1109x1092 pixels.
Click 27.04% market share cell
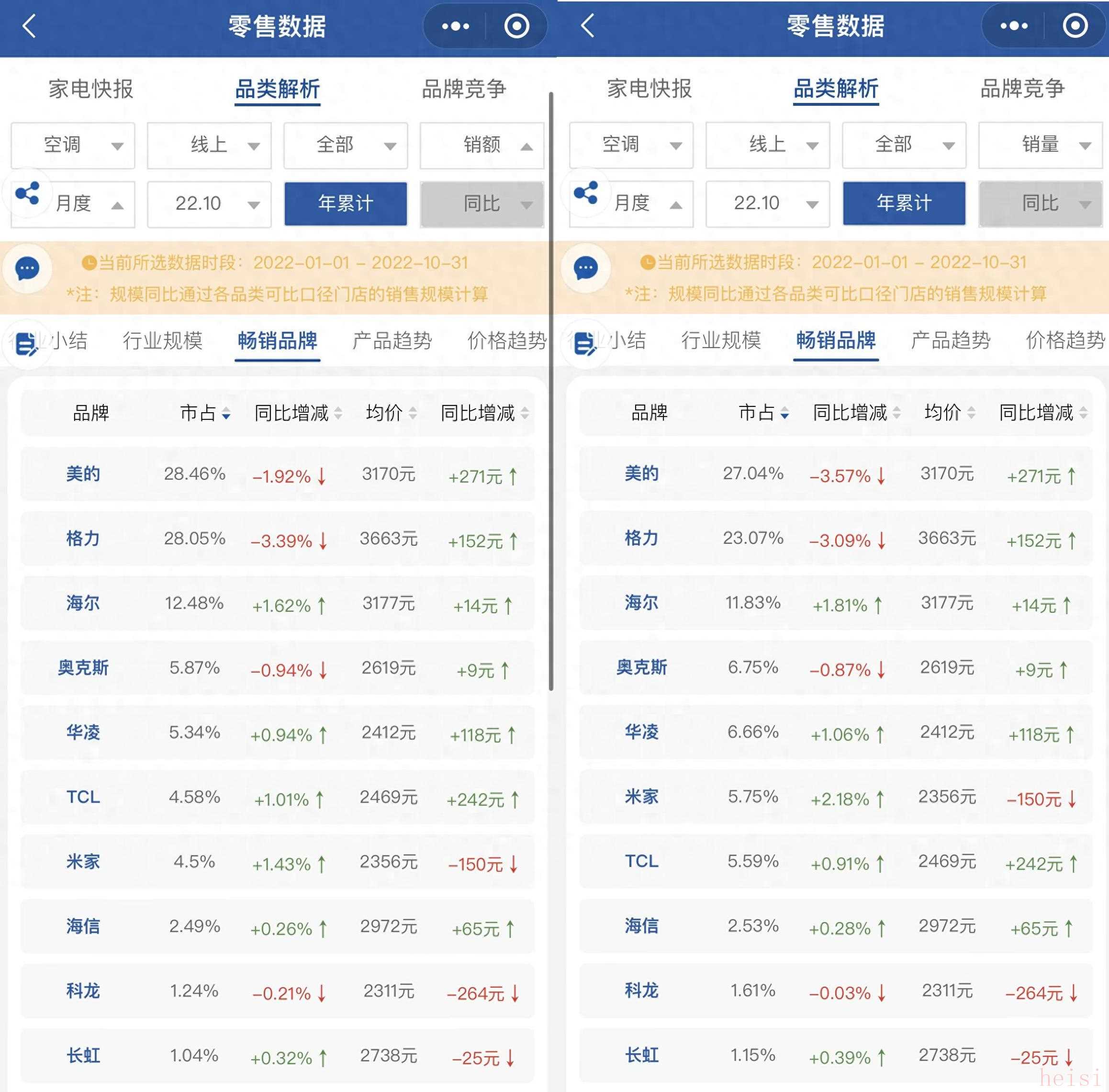(x=753, y=474)
